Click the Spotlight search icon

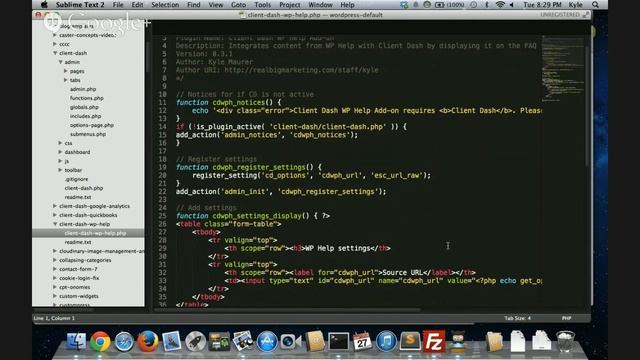tap(596, 5)
